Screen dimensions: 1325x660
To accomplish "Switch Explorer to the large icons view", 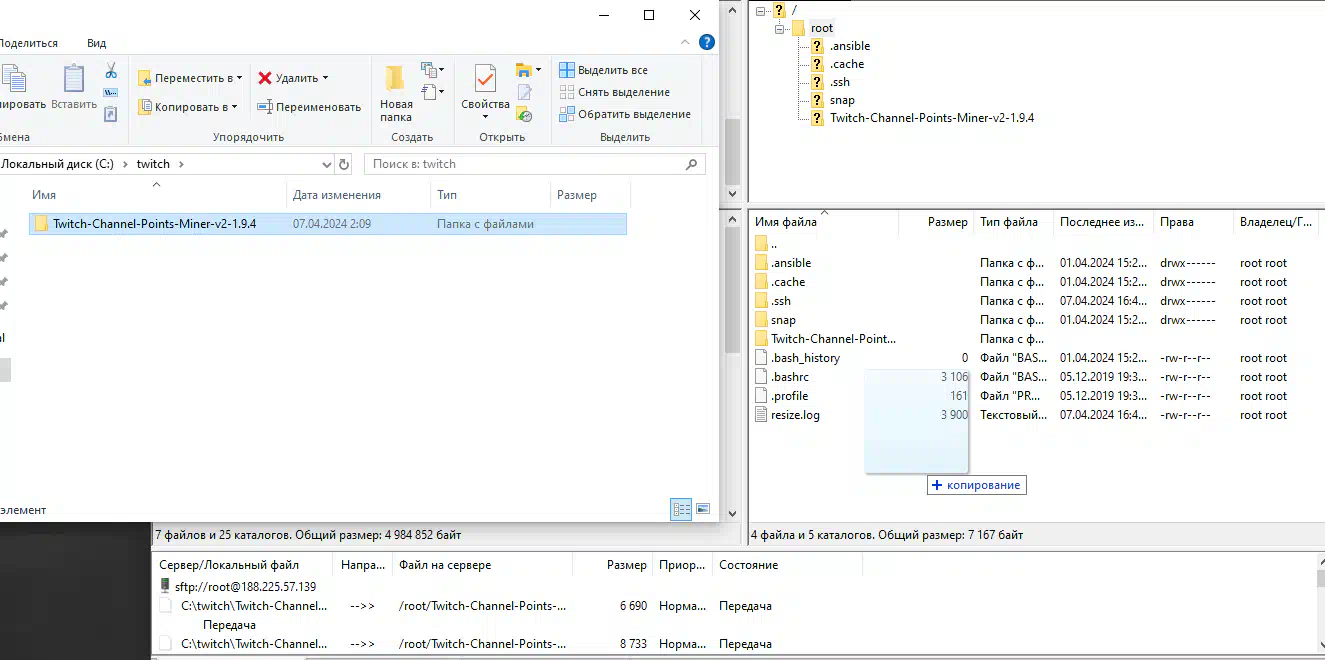I will (x=703, y=509).
